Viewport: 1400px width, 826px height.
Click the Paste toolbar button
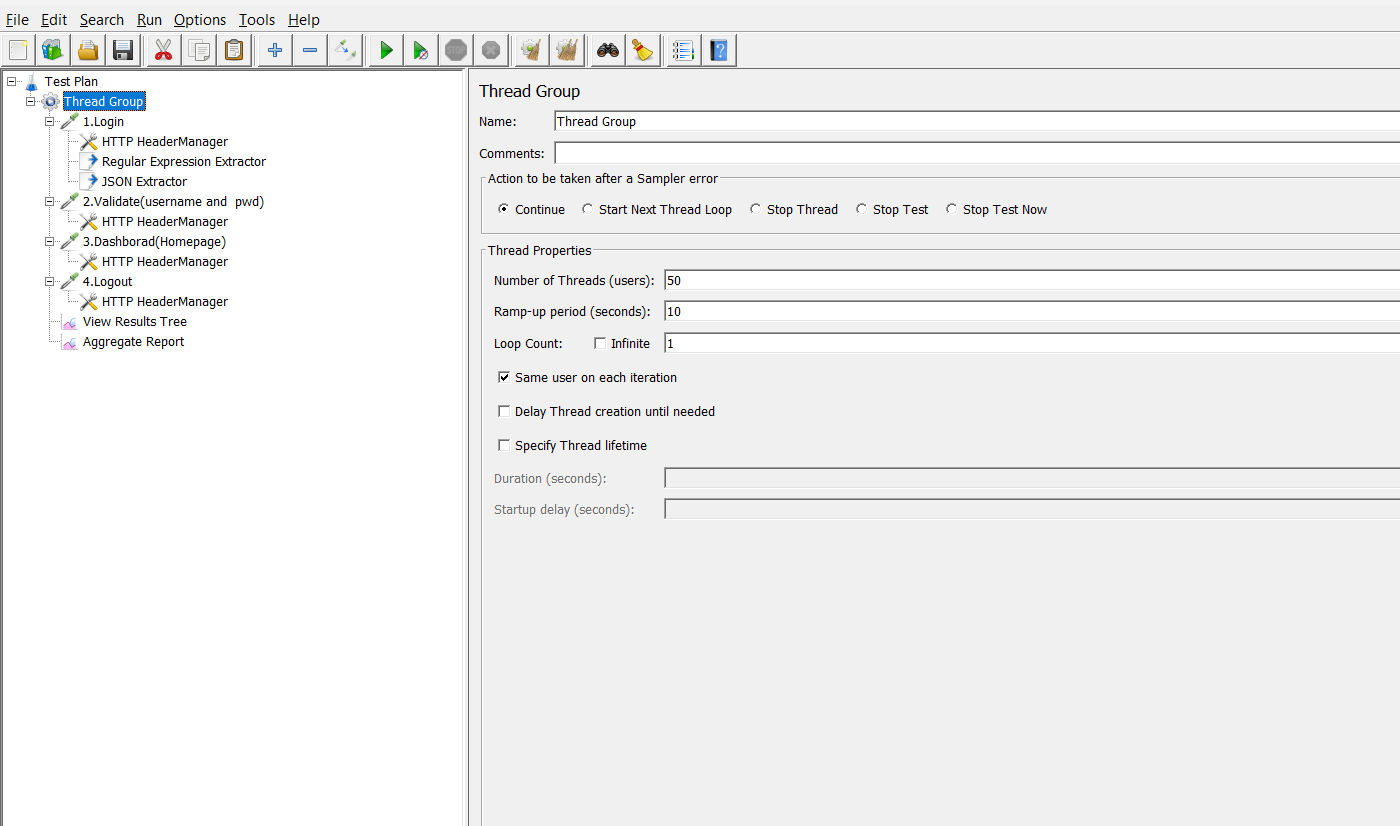coord(234,49)
